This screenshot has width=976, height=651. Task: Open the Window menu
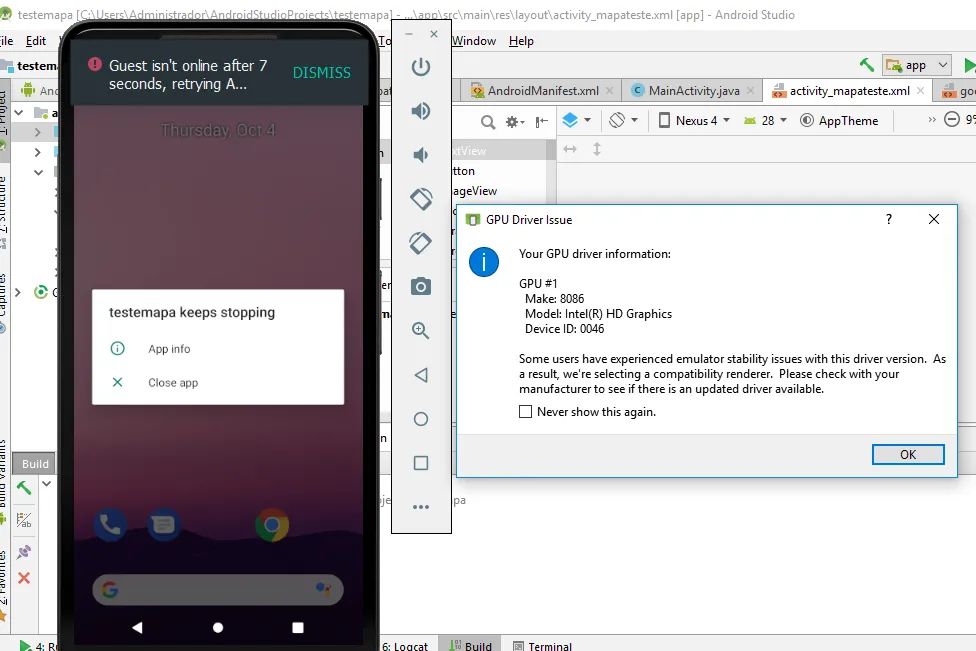coord(474,41)
